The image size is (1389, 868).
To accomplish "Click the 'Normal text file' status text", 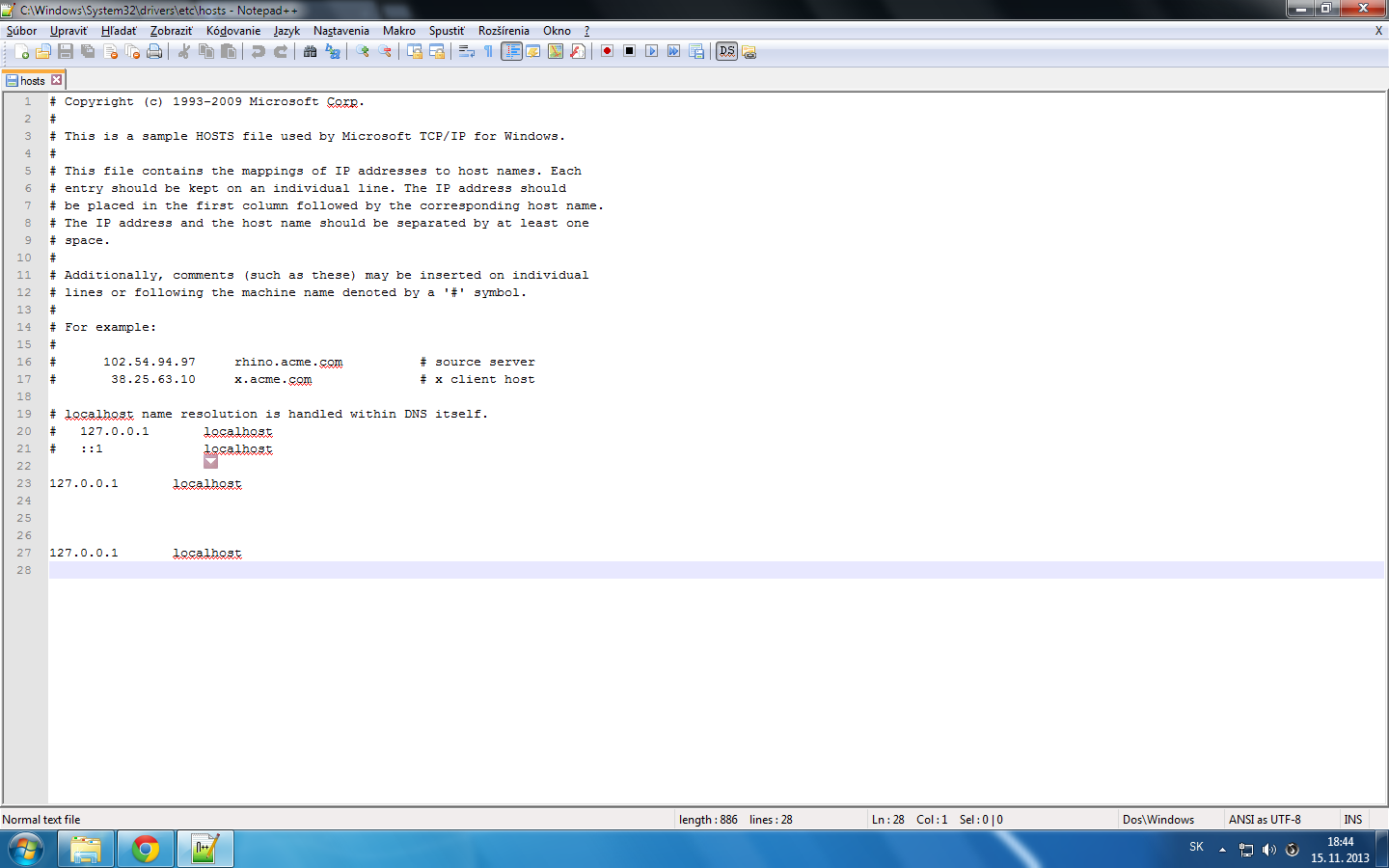I will tap(41, 820).
